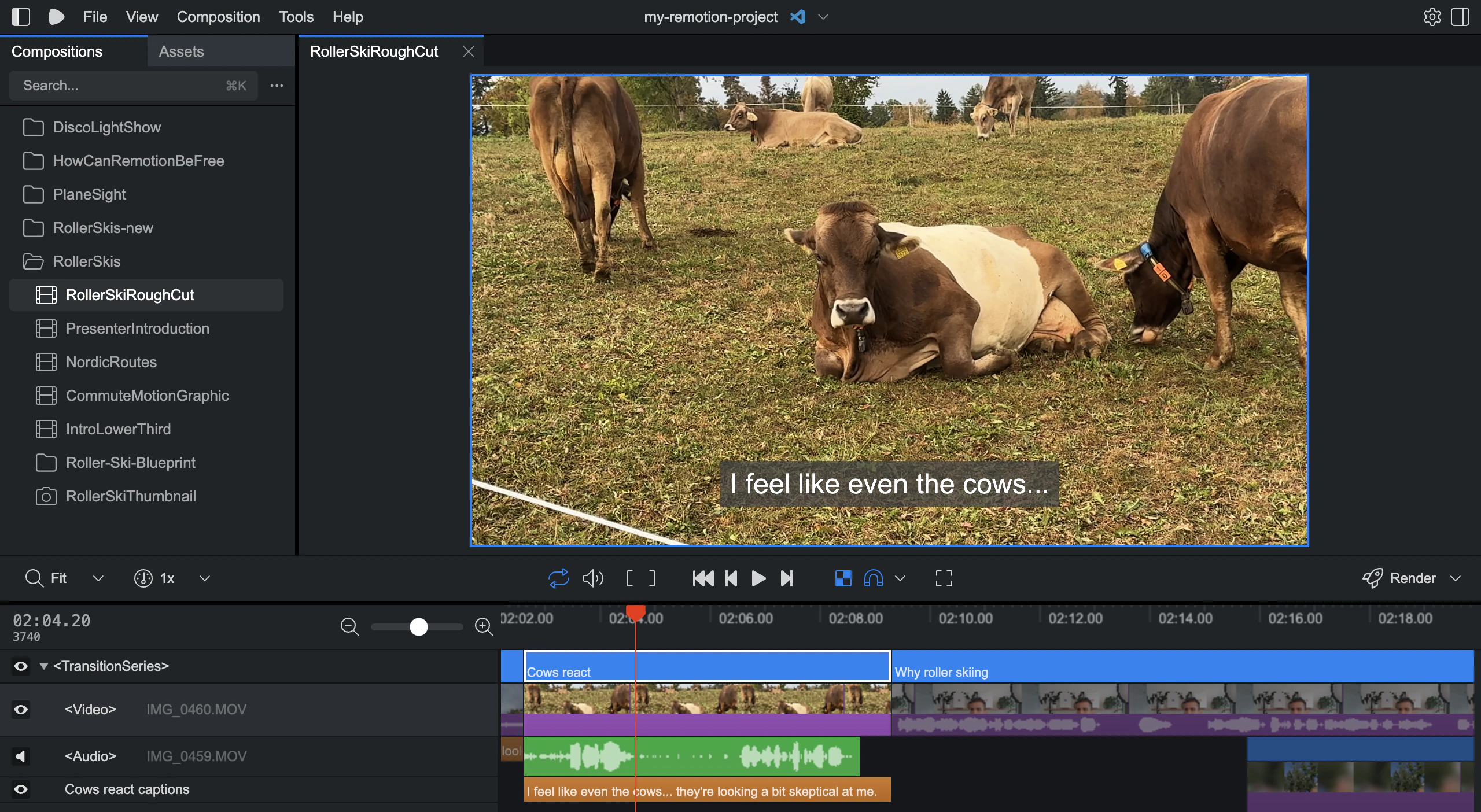The image size is (1481, 812).
Task: Jump to the beginning of composition
Action: 703,578
